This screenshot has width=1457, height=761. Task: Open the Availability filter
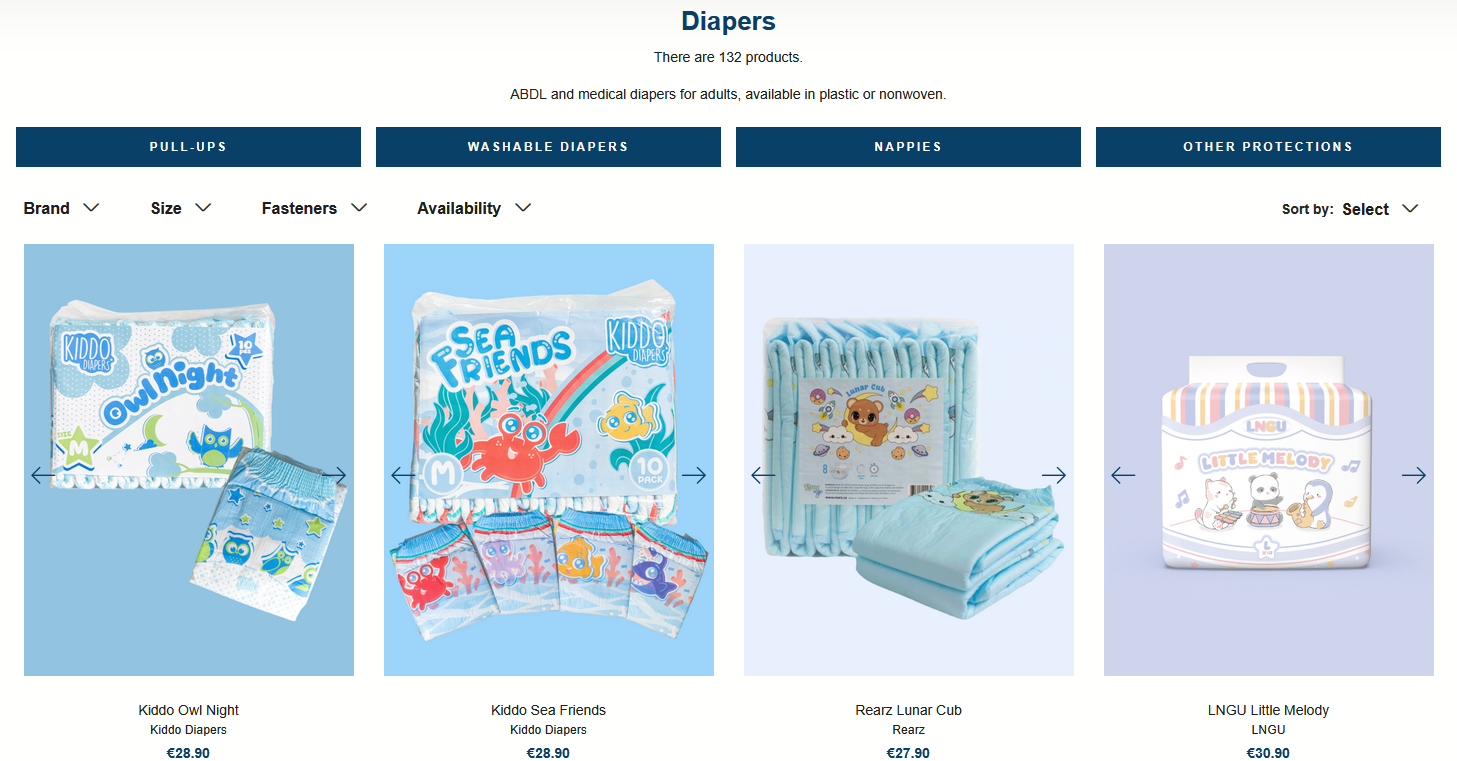(x=474, y=208)
